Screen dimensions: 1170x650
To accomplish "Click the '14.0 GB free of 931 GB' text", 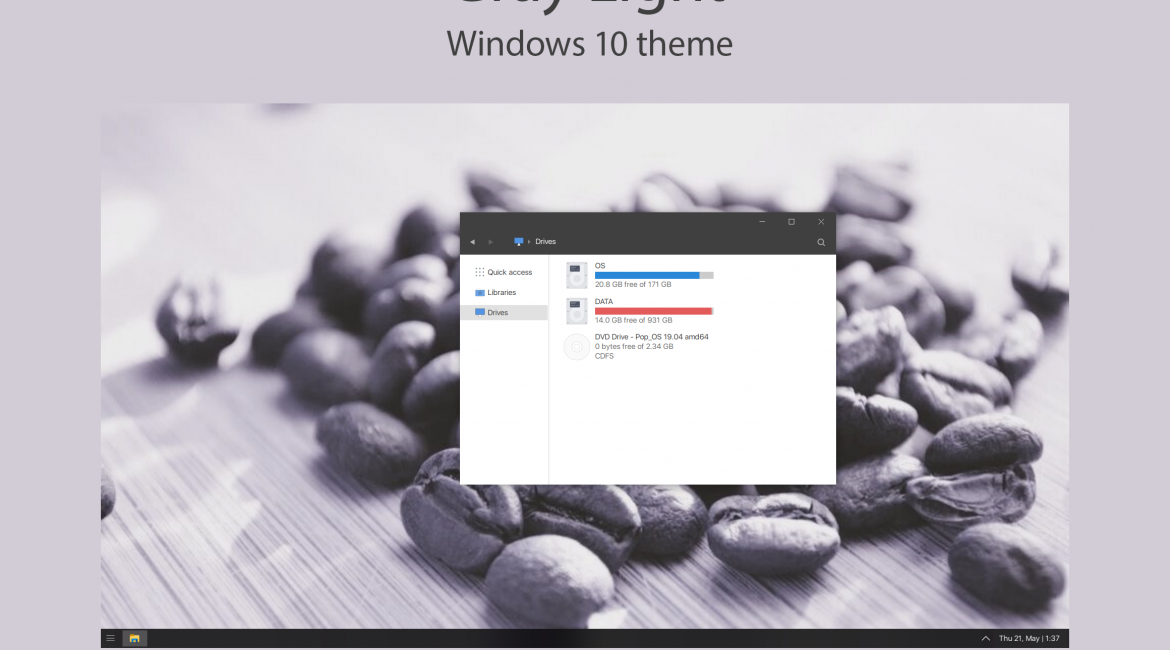I will click(634, 320).
